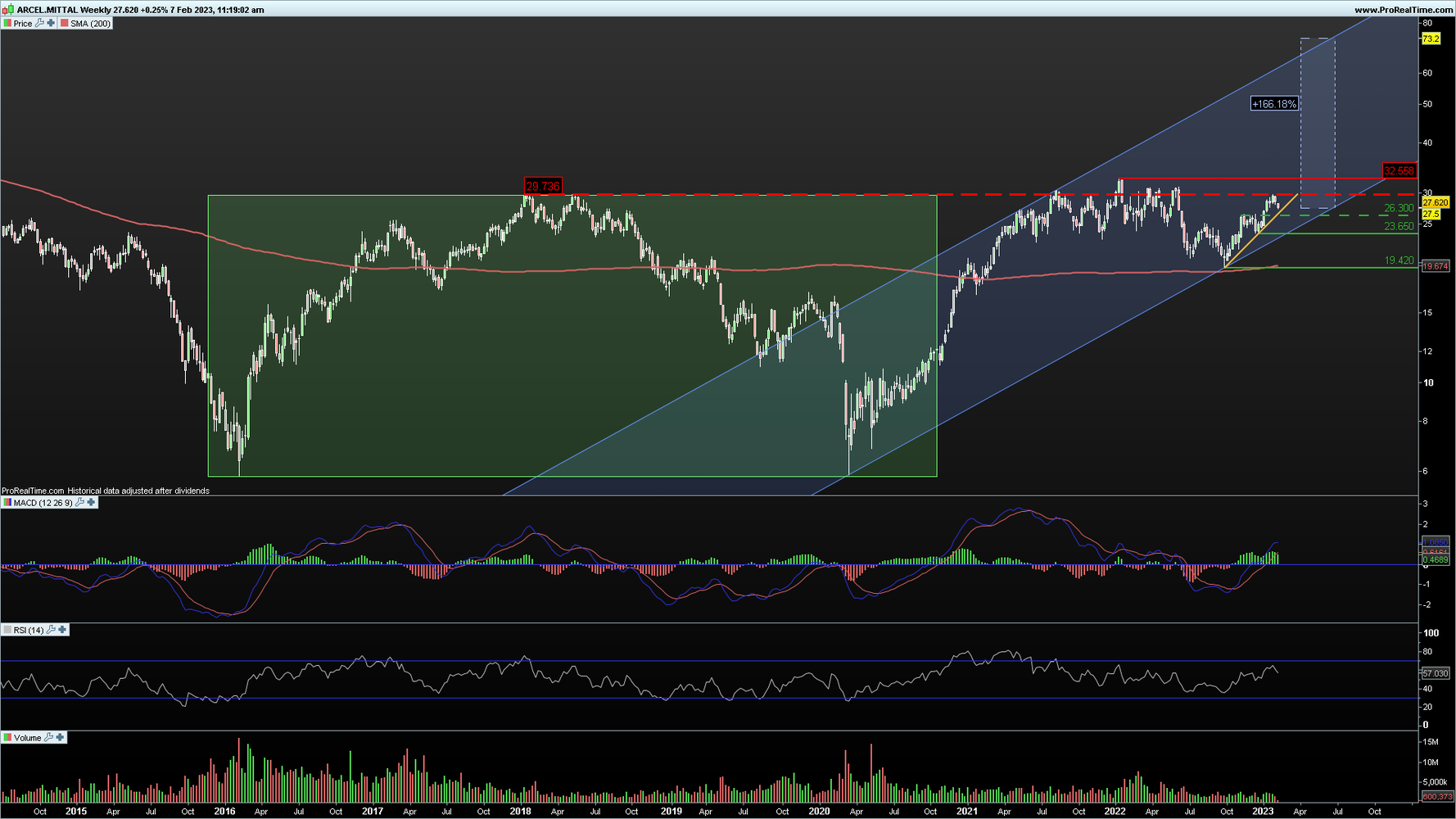1456x819 pixels.
Task: Click the 600,373 volume value tag
Action: click(1437, 797)
